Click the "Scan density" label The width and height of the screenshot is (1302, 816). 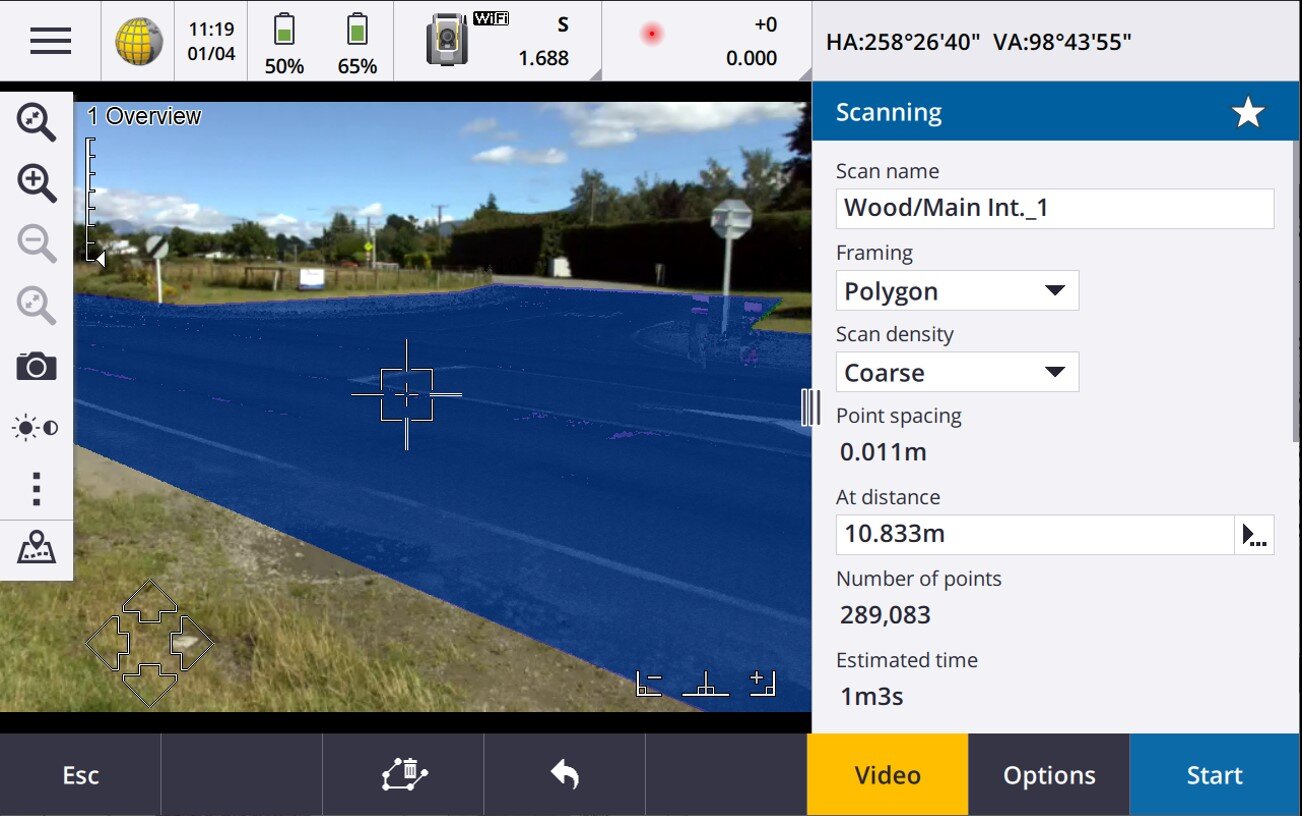[895, 334]
